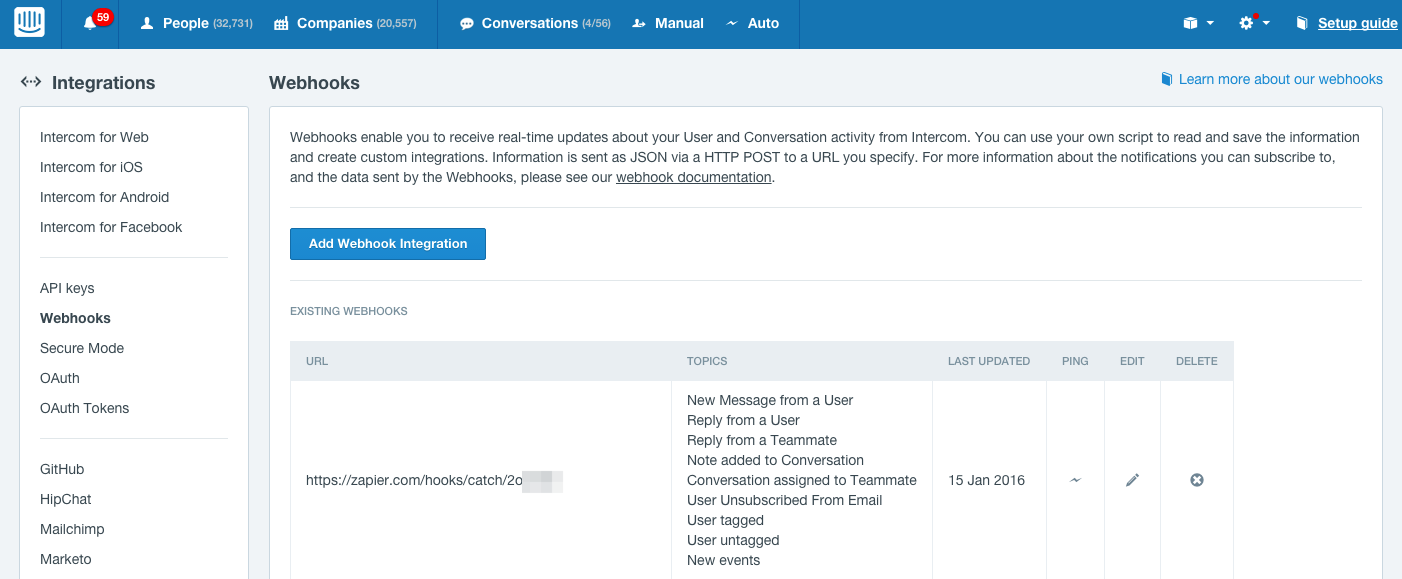Click Learn more about our webhooks

(1281, 79)
